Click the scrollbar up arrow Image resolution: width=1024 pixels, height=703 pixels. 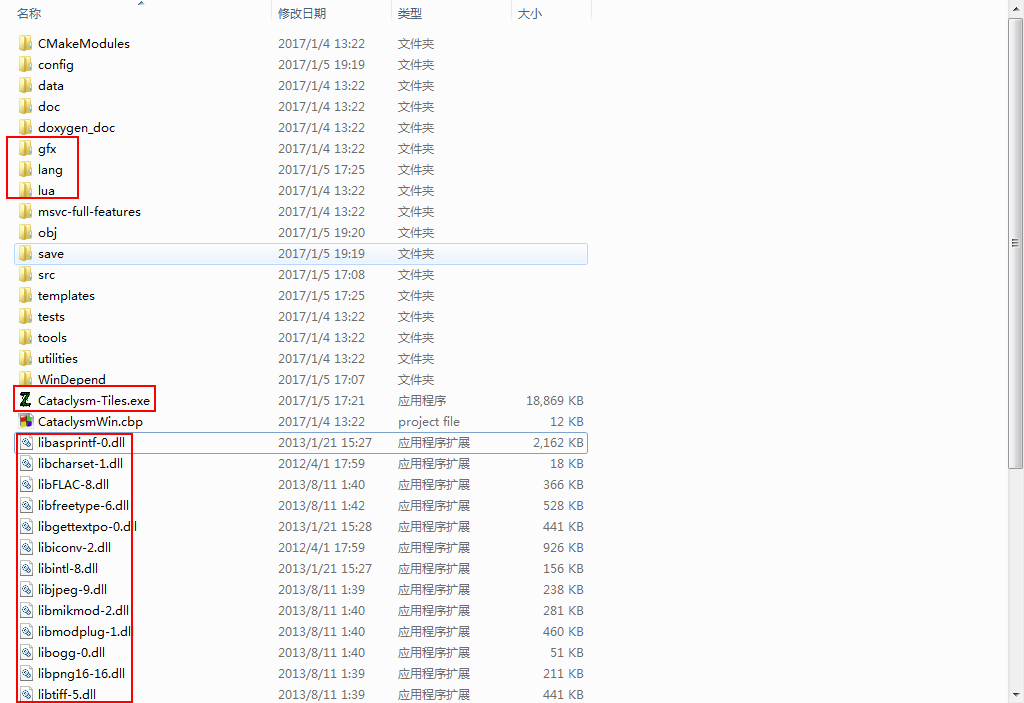pos(1015,8)
